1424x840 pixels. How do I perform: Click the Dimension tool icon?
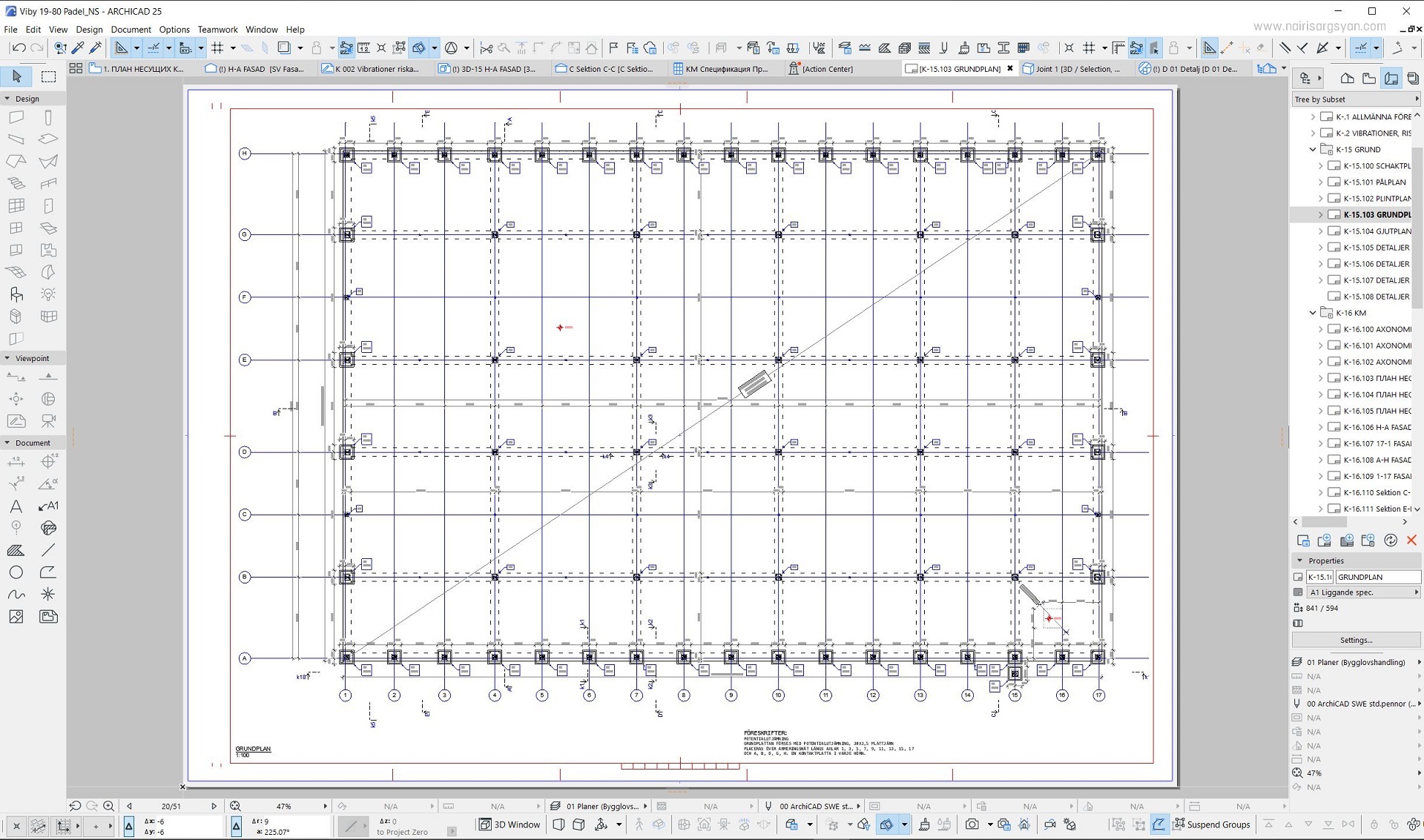point(17,461)
